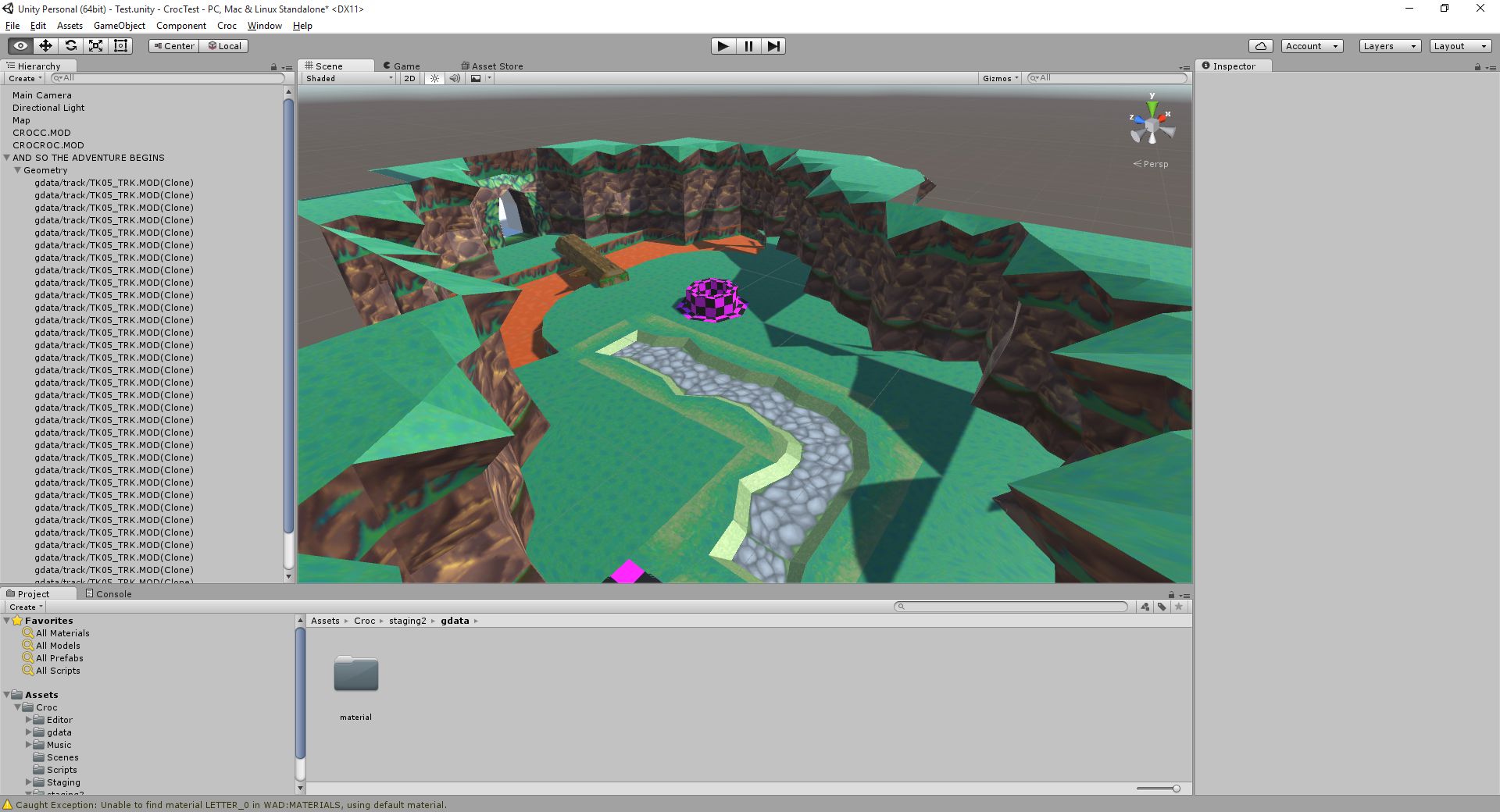Select the Rect transform tool
The height and width of the screenshot is (812, 1500).
120,46
